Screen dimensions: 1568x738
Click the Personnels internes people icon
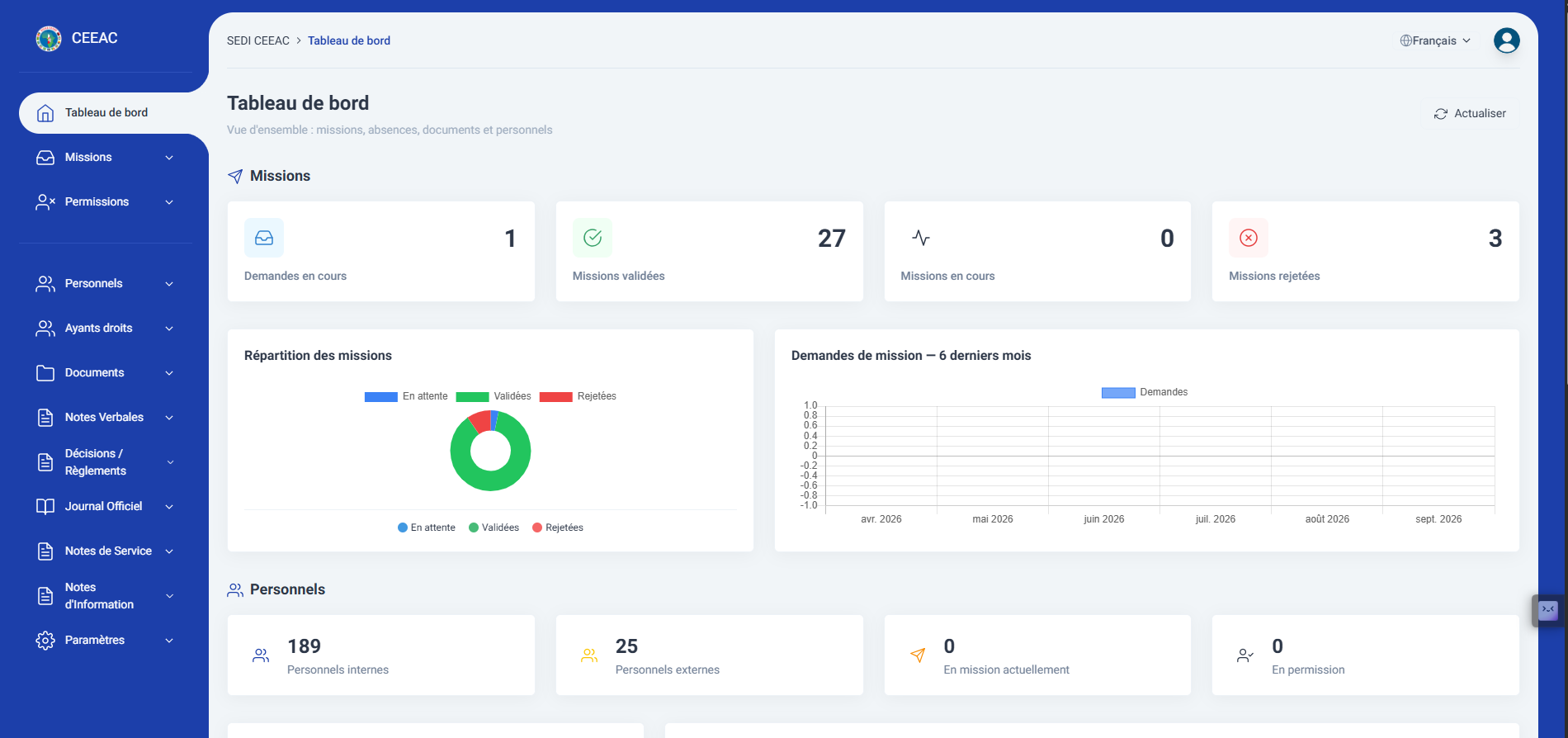[x=261, y=655]
